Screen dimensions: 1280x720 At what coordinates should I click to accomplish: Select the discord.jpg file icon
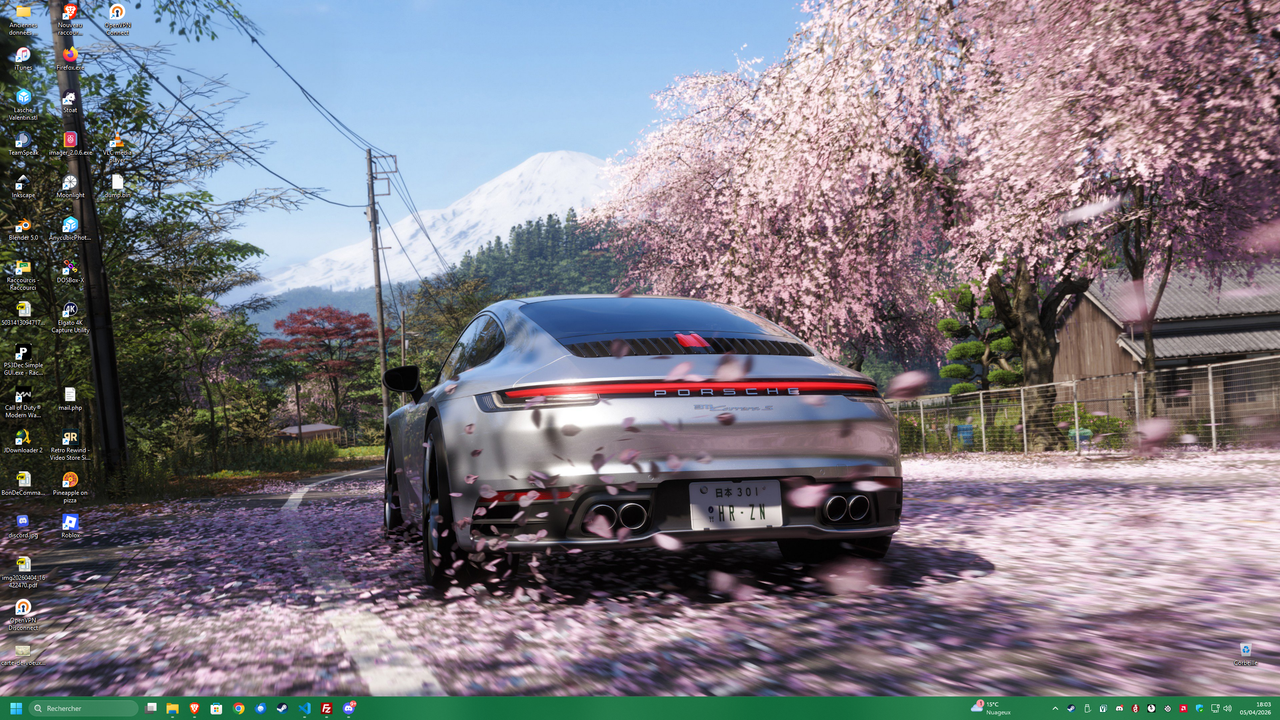[x=22, y=528]
